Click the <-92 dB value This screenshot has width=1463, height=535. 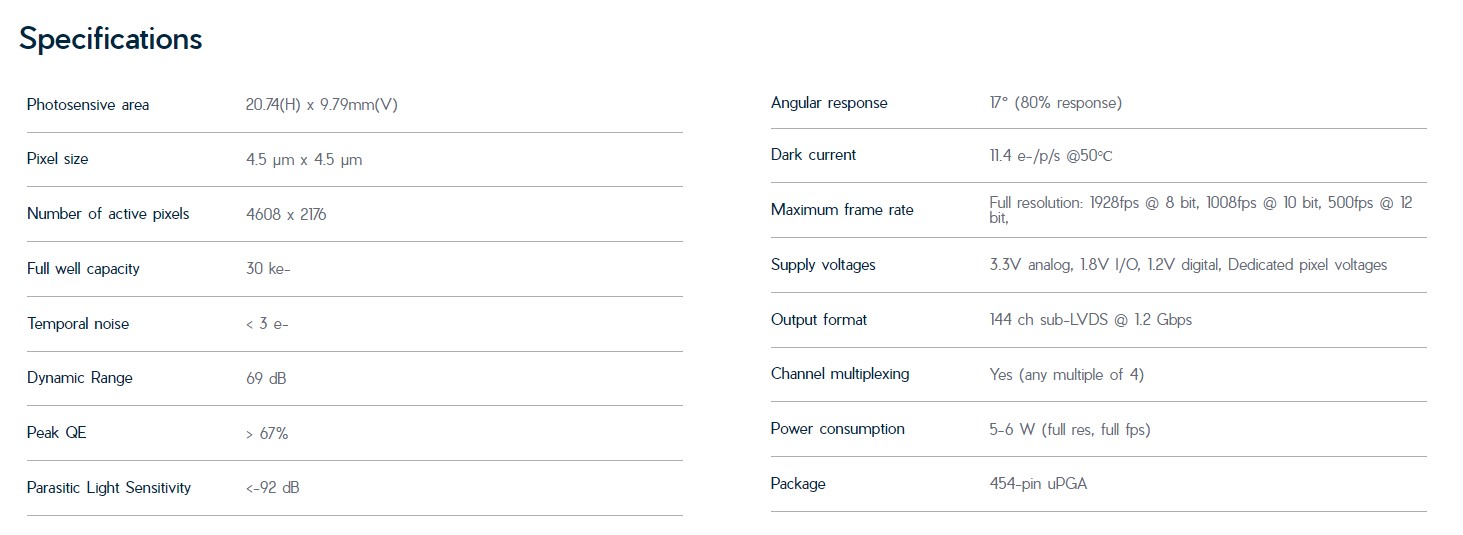[272, 488]
